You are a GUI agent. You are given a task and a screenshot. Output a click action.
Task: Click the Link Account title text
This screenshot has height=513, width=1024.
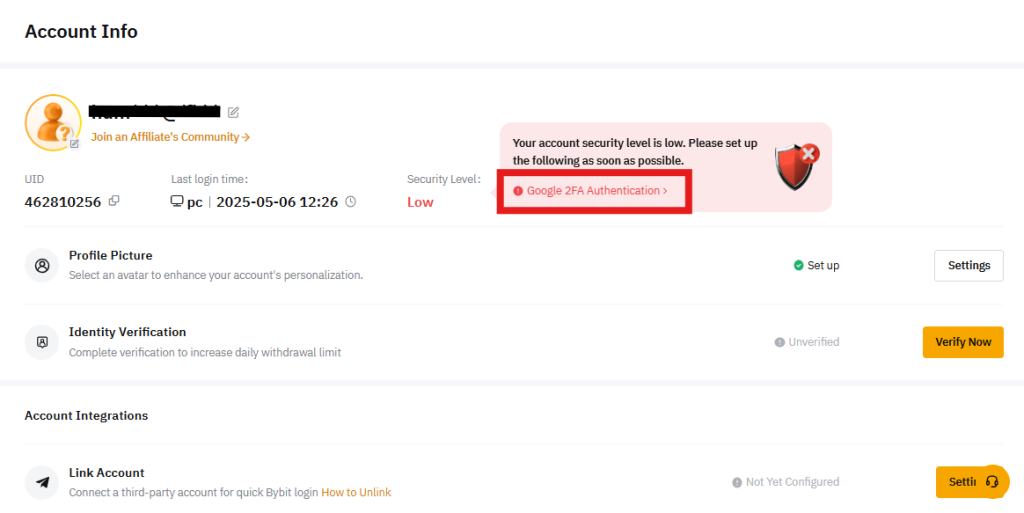(x=106, y=473)
